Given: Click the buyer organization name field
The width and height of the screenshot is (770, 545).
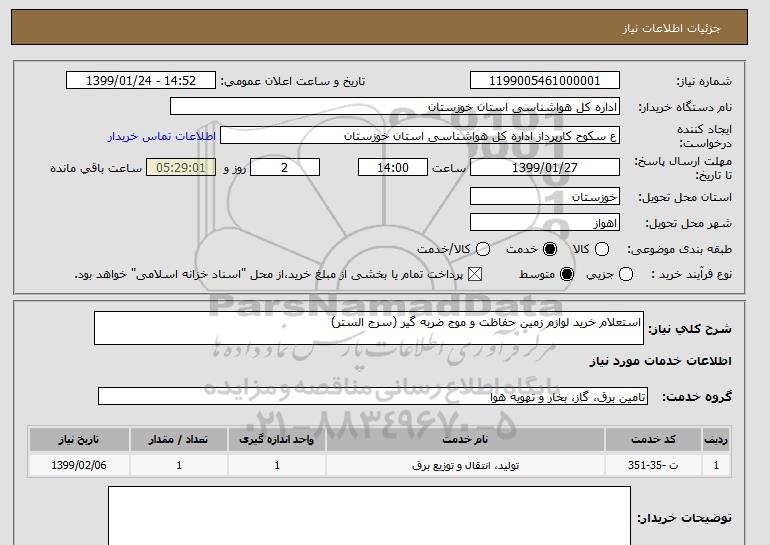Looking at the screenshot, I should coord(395,107).
